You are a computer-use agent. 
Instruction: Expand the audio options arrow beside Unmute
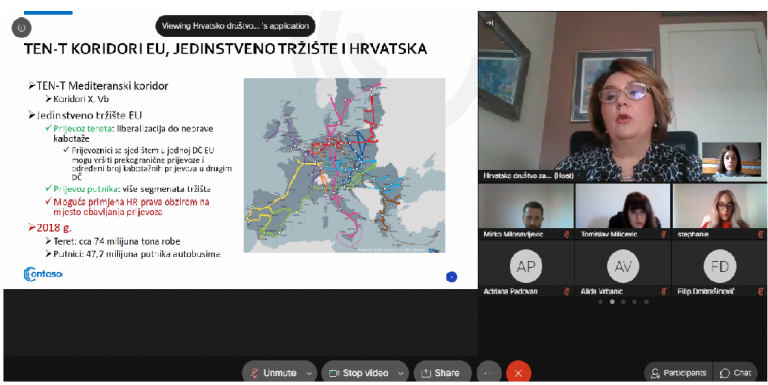tap(309, 373)
